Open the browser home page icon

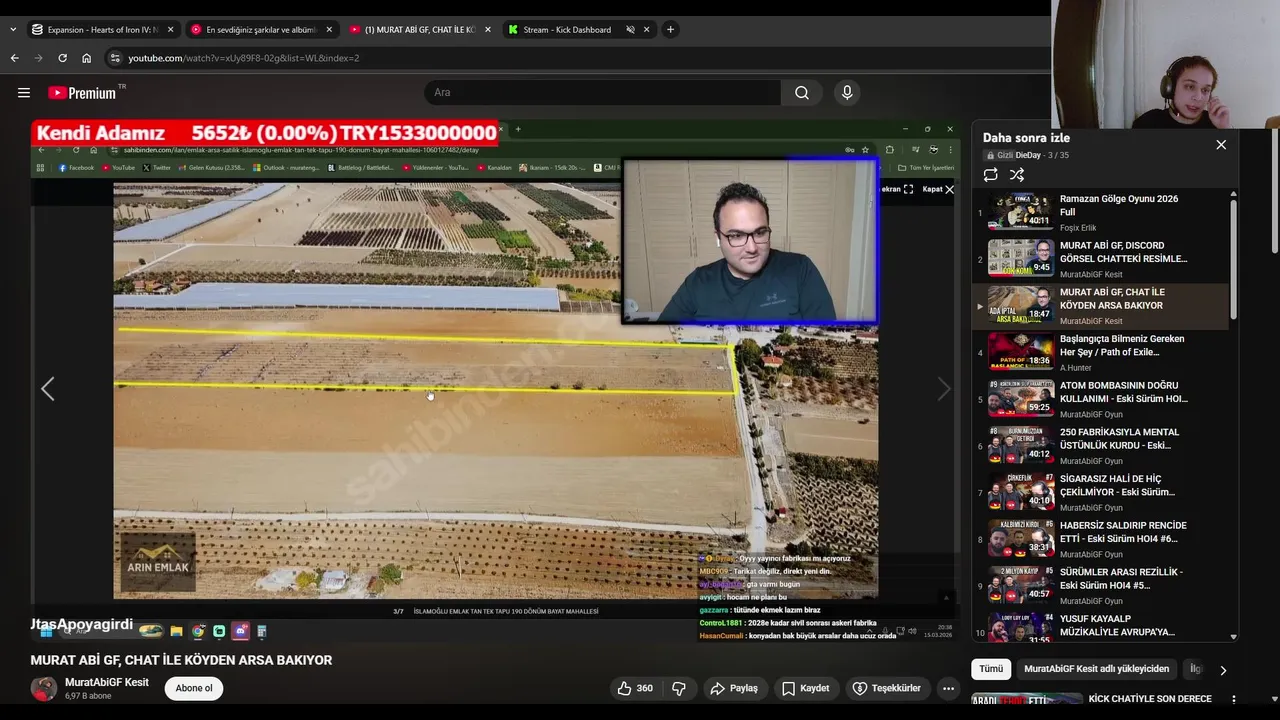tap(86, 58)
